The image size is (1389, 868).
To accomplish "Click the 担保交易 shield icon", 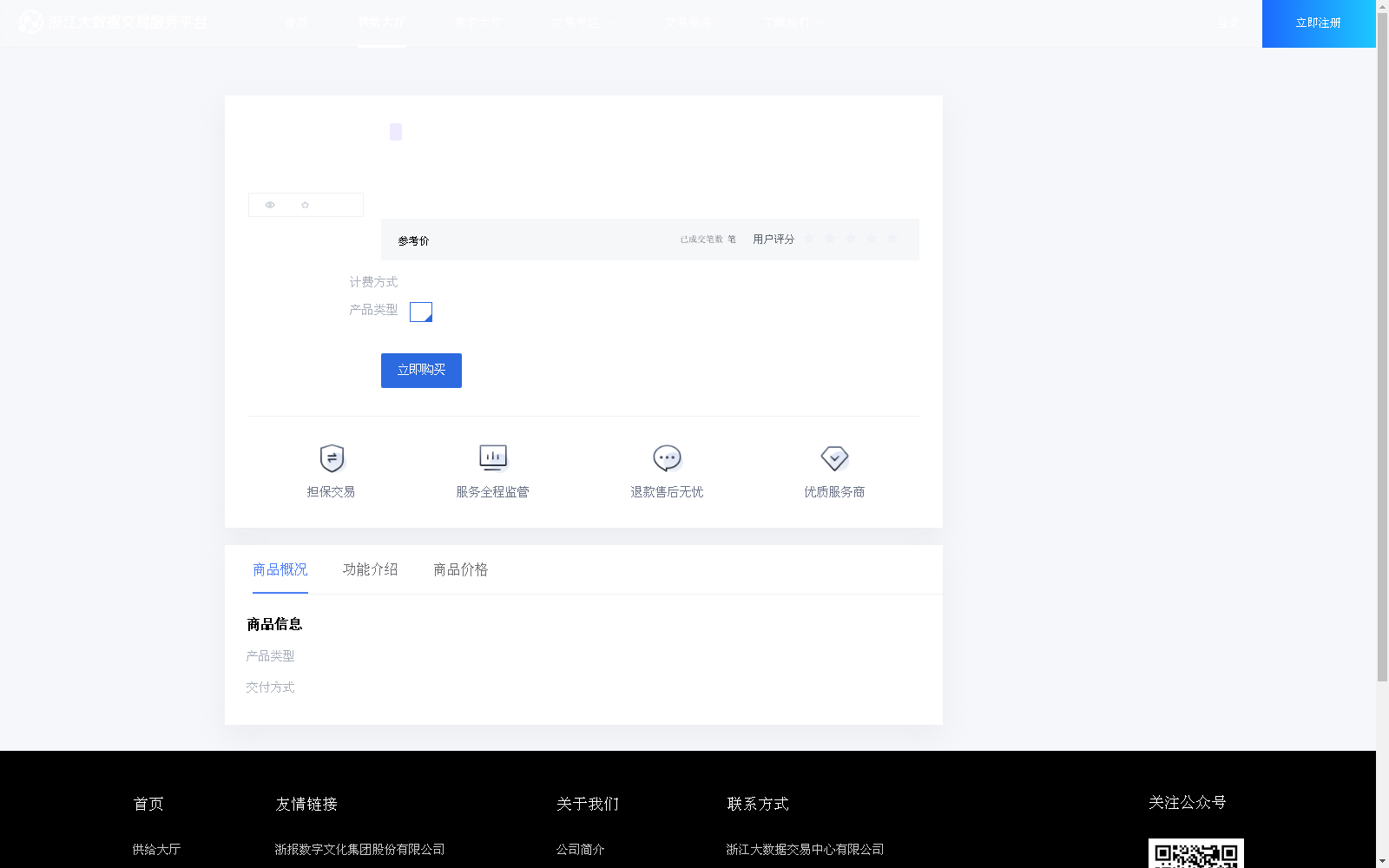I will (x=332, y=457).
